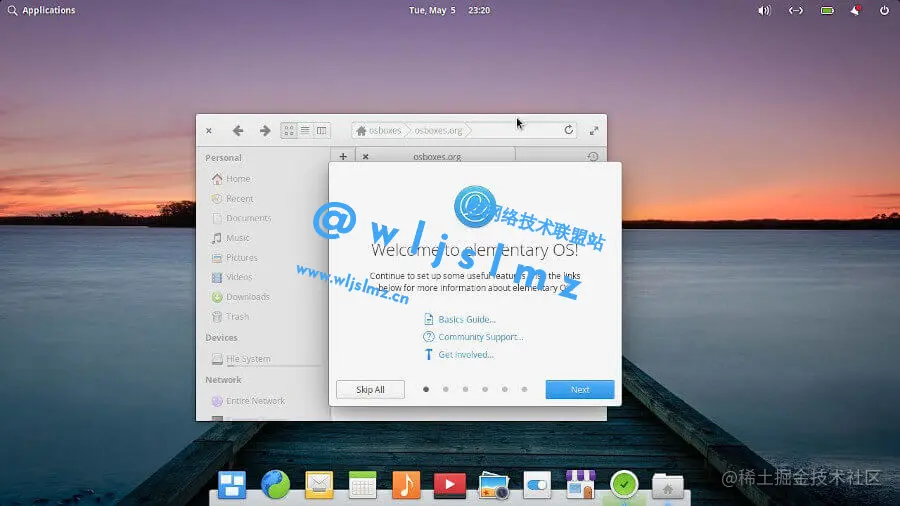900x506 pixels.
Task: Select the third welcome page dot
Action: (x=465, y=390)
